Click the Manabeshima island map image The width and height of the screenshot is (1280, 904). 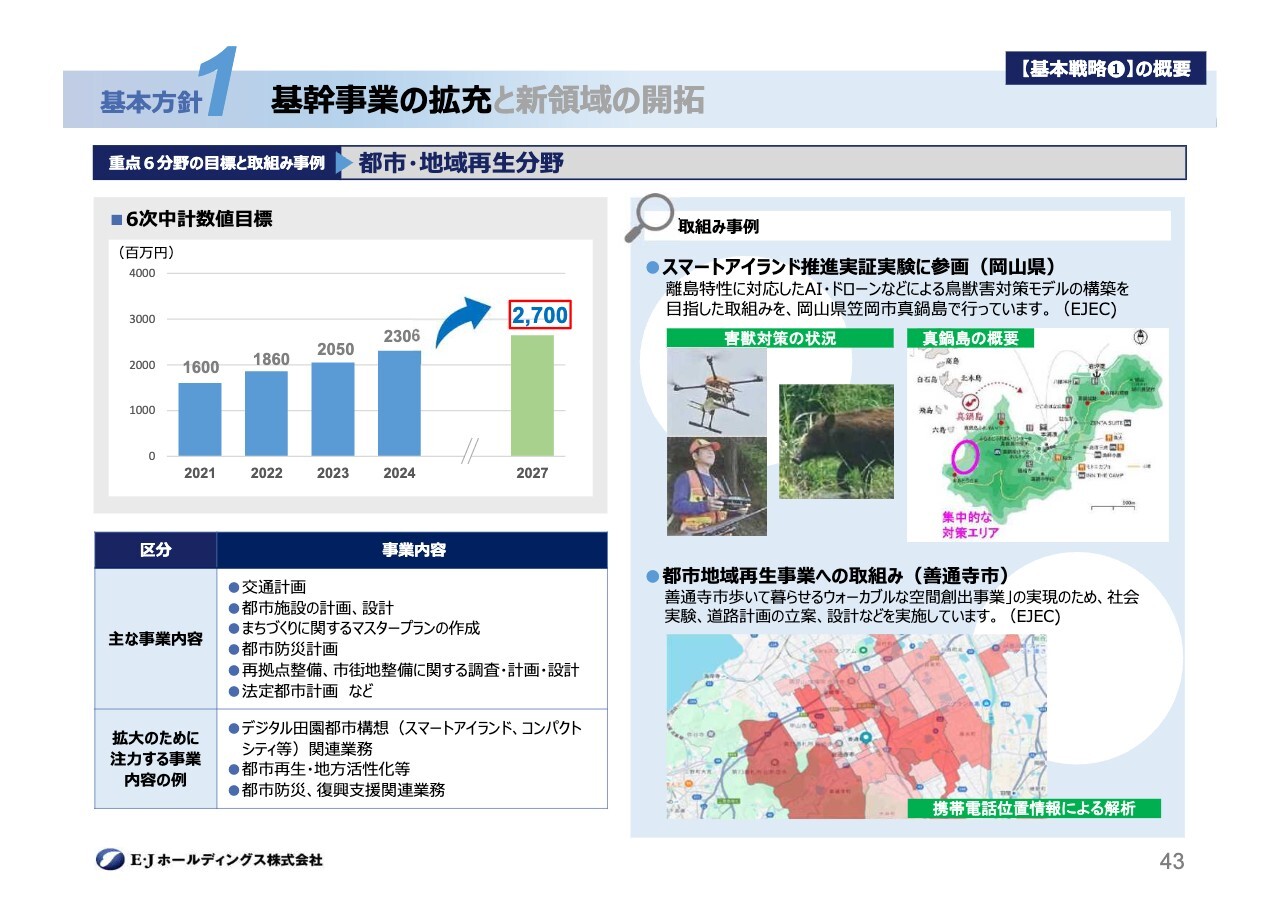pyautogui.click(x=1037, y=434)
